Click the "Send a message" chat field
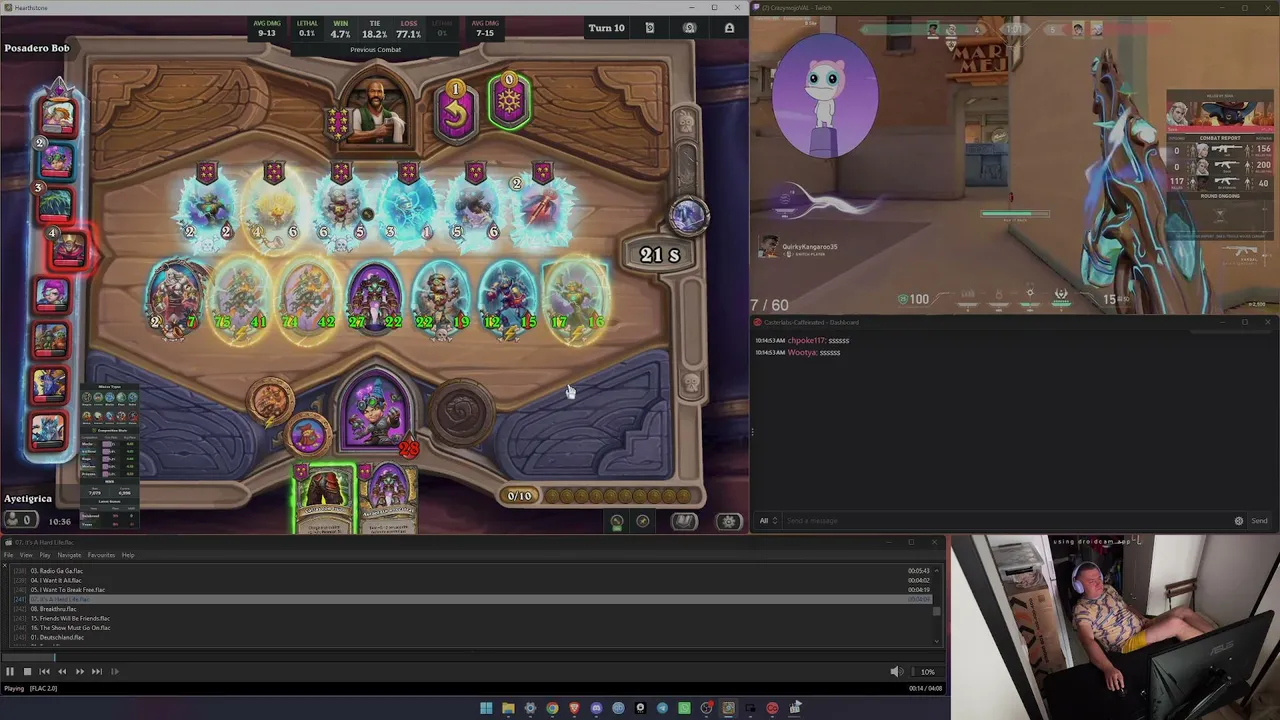The image size is (1280, 720). click(1008, 521)
